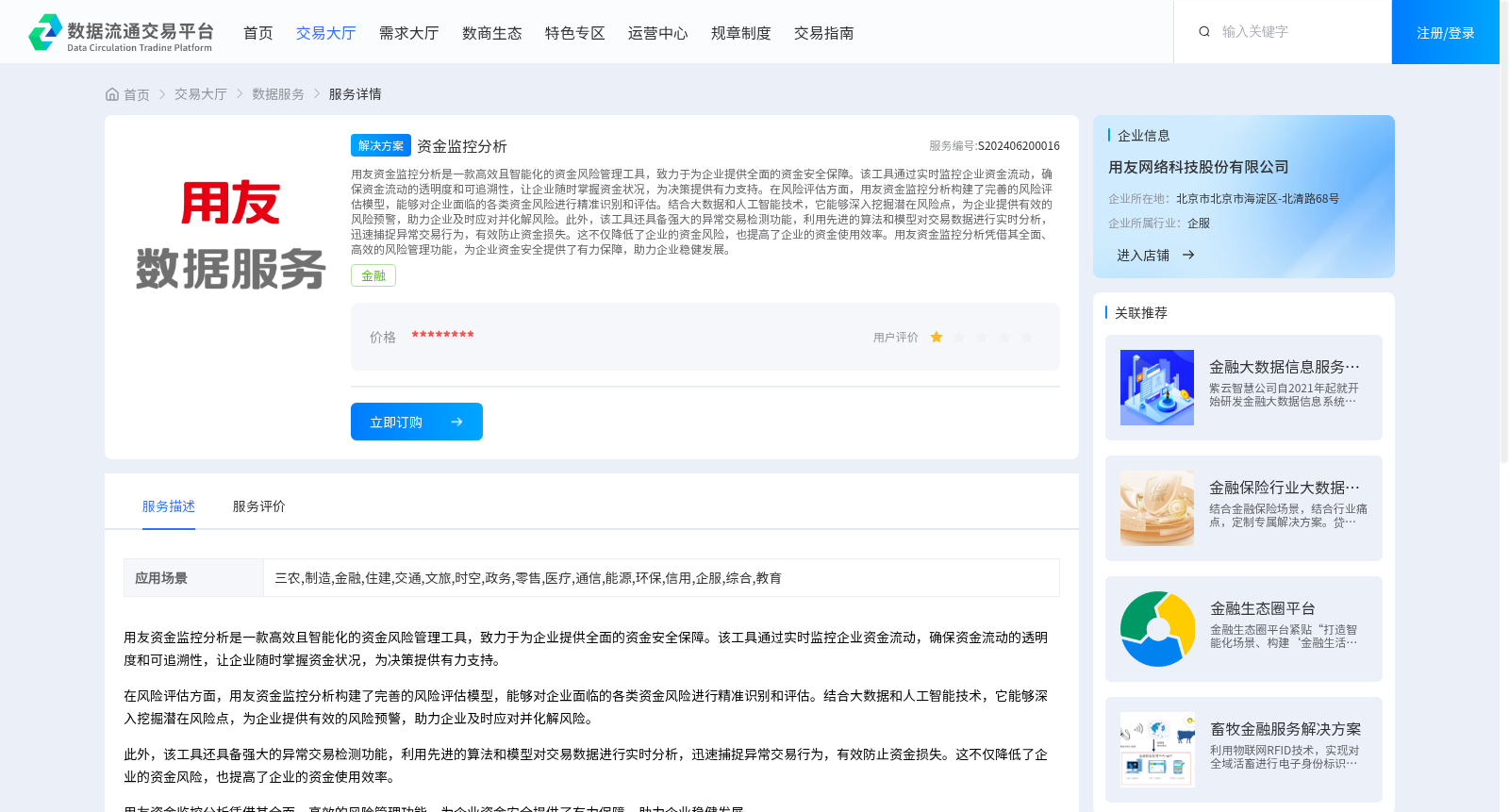Image resolution: width=1509 pixels, height=812 pixels.
Task: Open 特色专区 navigation item
Action: click(575, 33)
